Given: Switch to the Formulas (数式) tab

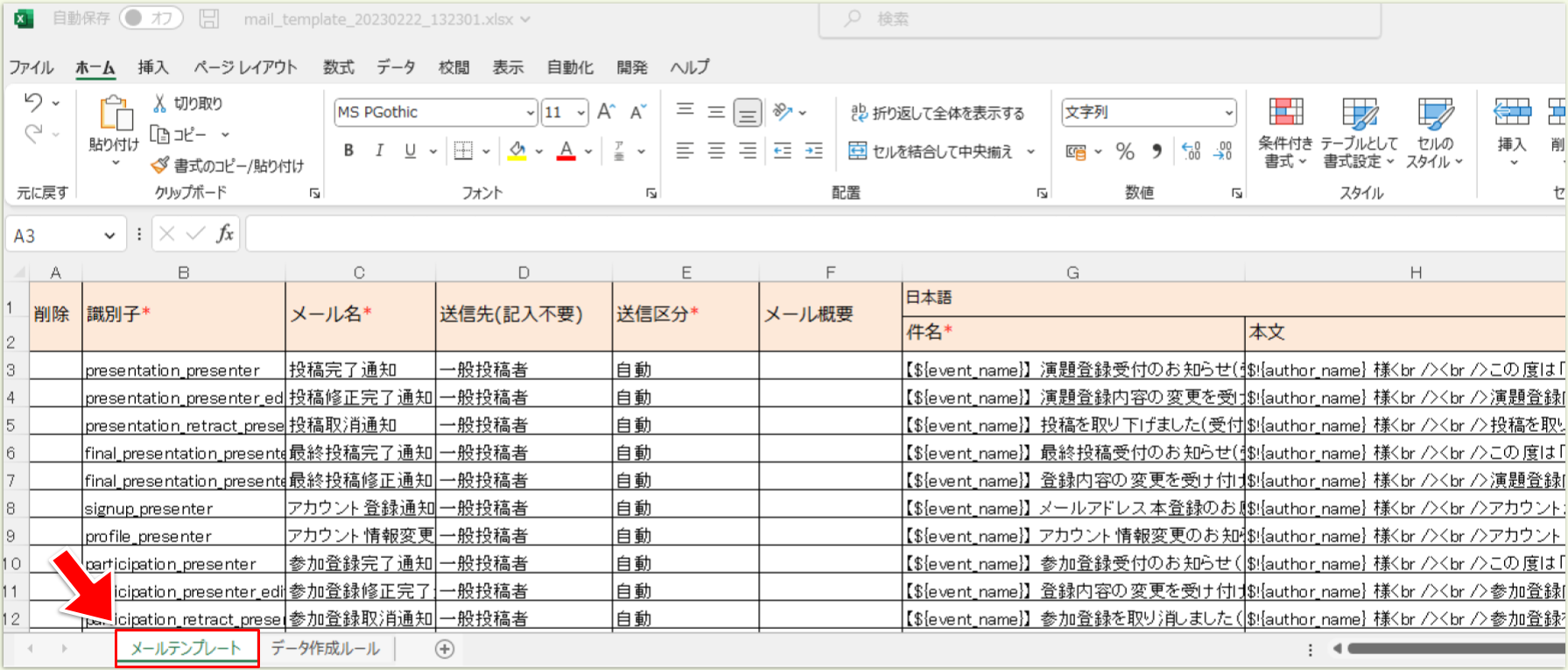Looking at the screenshot, I should (x=338, y=67).
